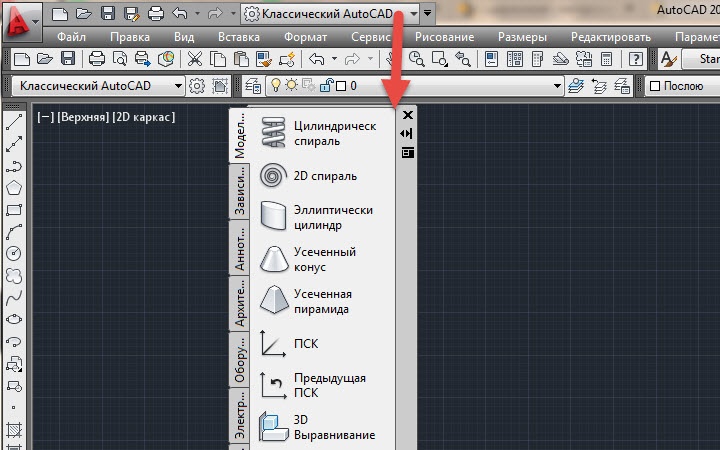This screenshot has width=720, height=450.
Task: Choose the Усеченный конус tool
Action: pyautogui.click(x=309, y=259)
